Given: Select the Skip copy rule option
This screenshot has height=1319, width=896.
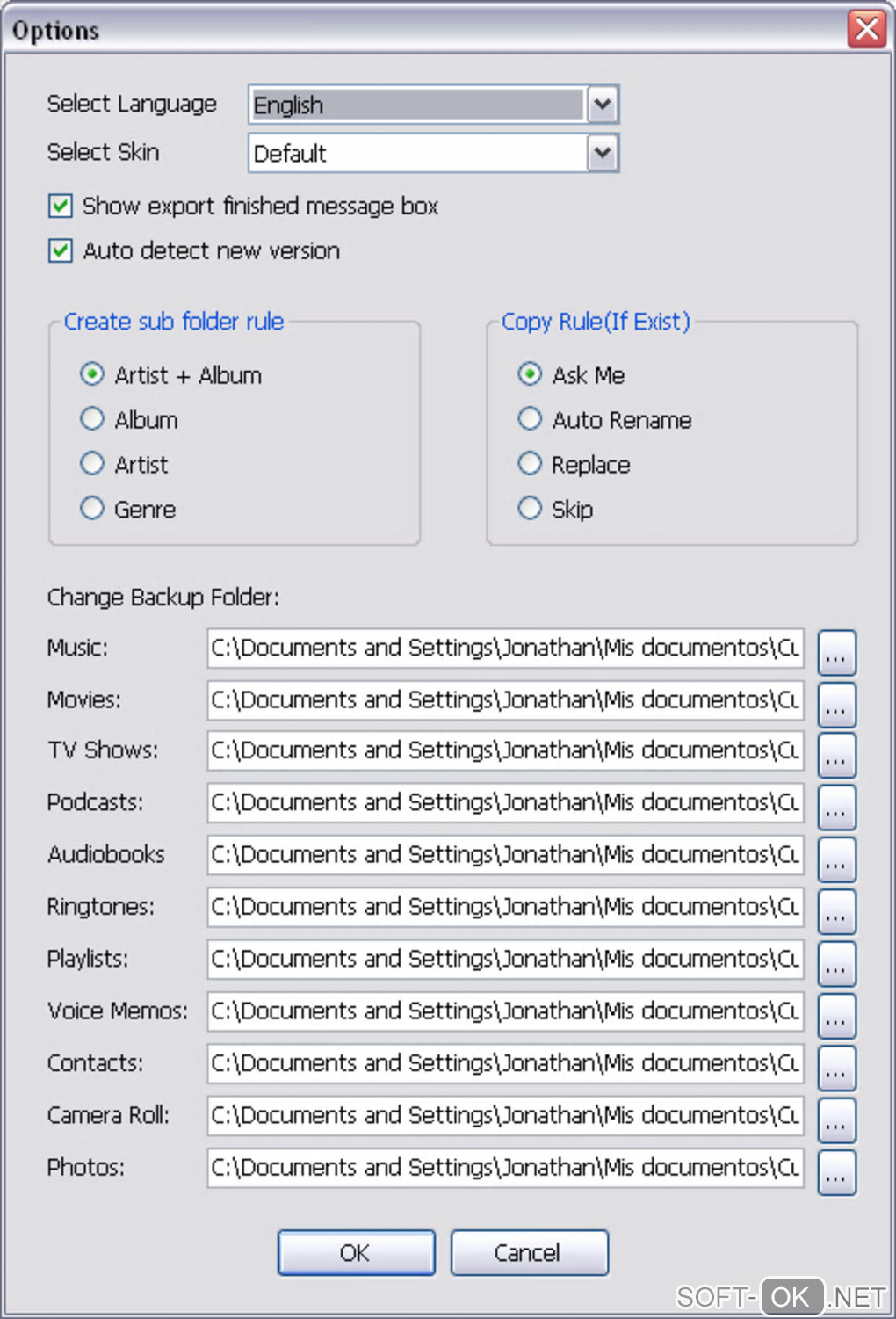Looking at the screenshot, I should click(530, 508).
